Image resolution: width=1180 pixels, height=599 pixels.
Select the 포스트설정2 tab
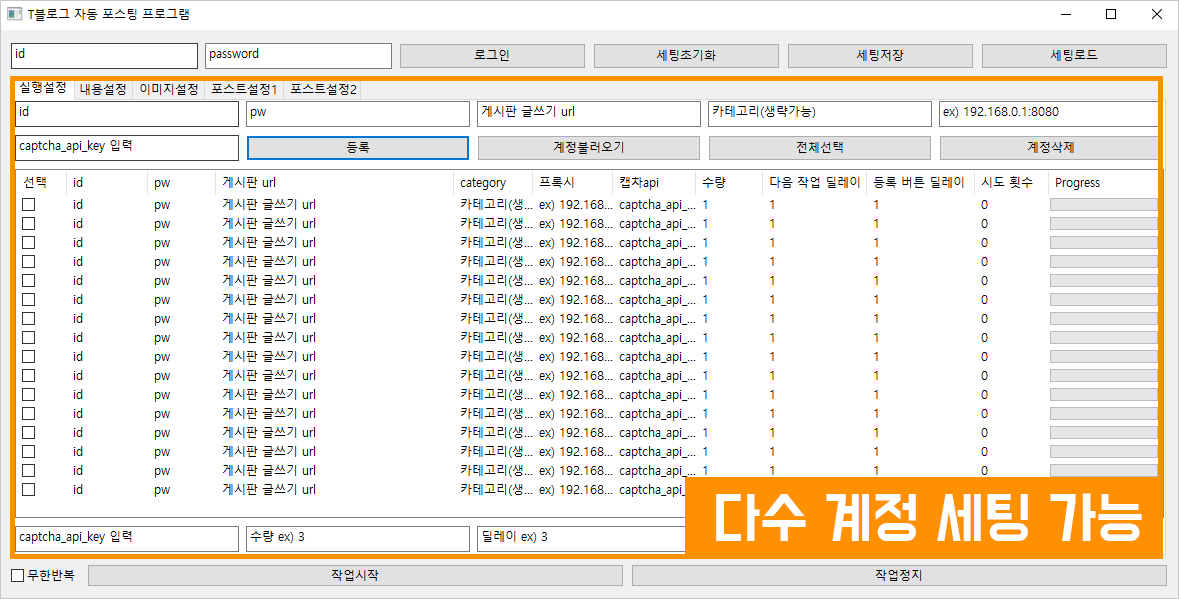[323, 89]
